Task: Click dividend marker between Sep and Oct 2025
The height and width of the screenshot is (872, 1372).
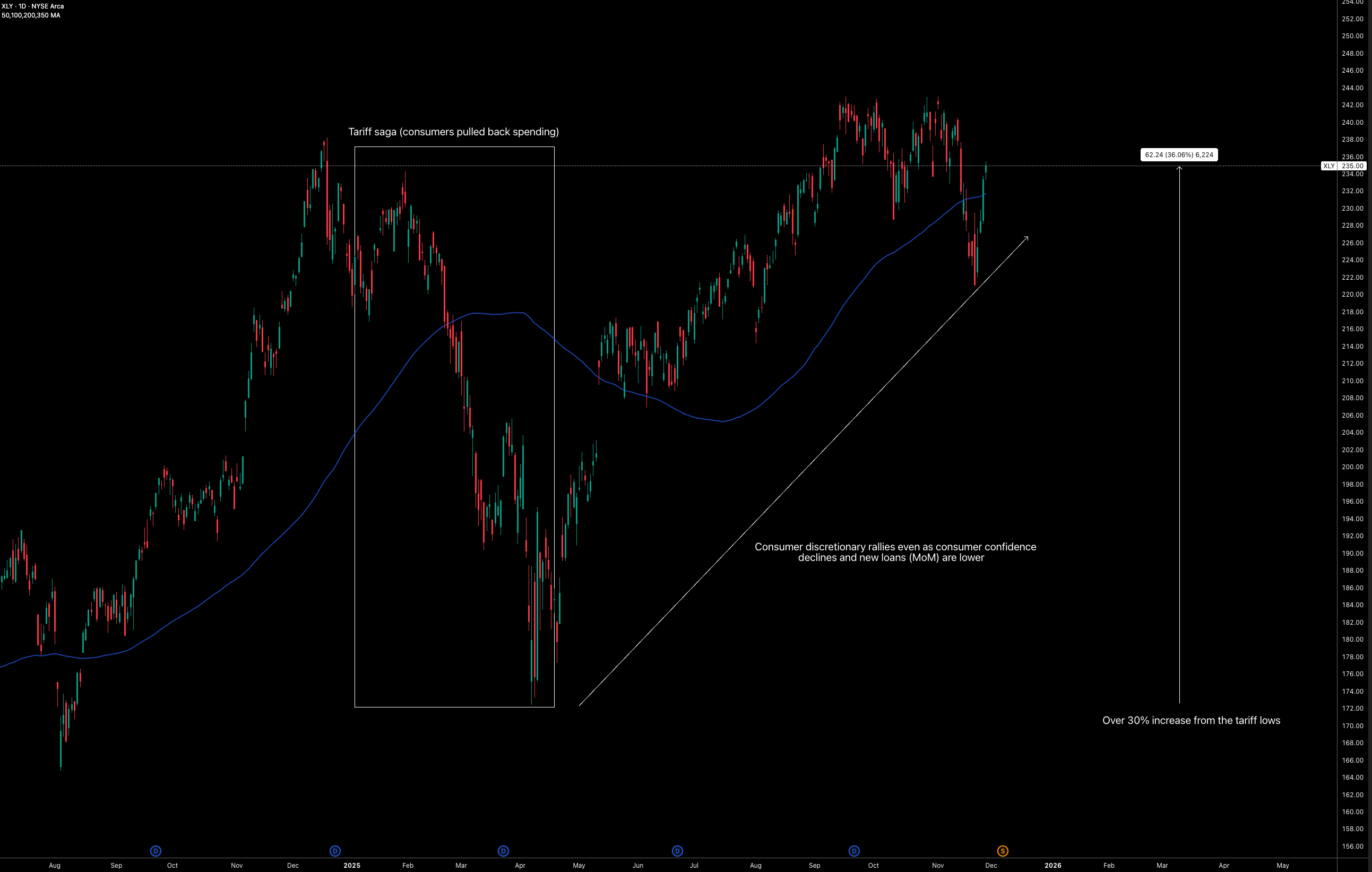Action: tap(853, 851)
